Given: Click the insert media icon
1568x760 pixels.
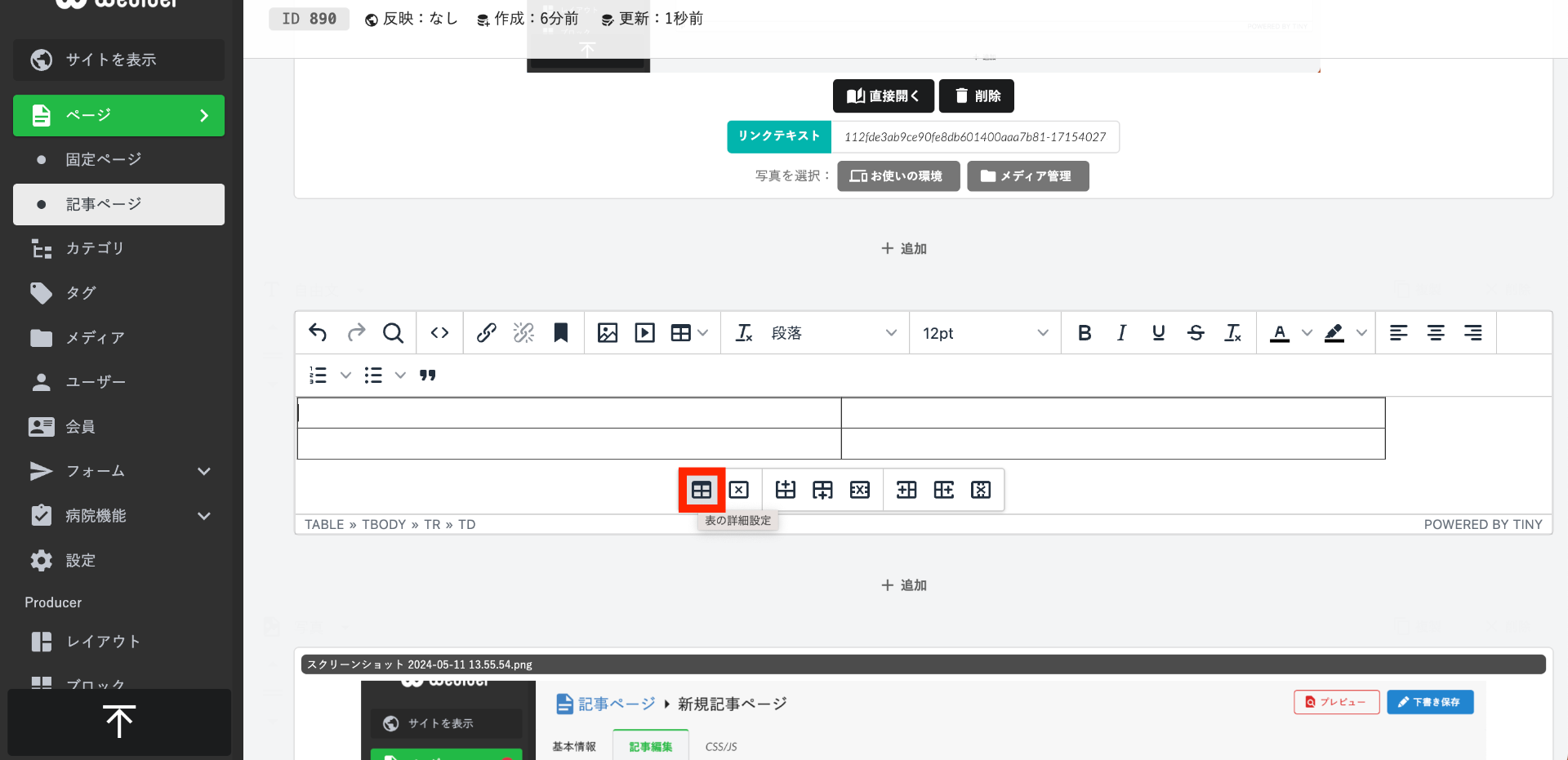Looking at the screenshot, I should [x=645, y=333].
